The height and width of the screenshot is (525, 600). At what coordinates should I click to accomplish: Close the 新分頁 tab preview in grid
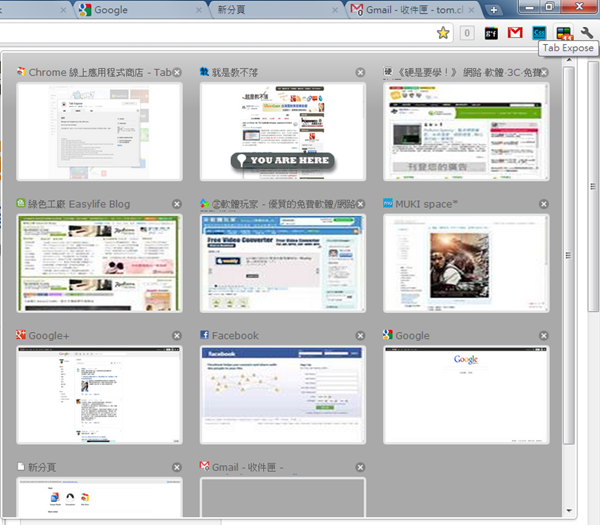point(177,467)
